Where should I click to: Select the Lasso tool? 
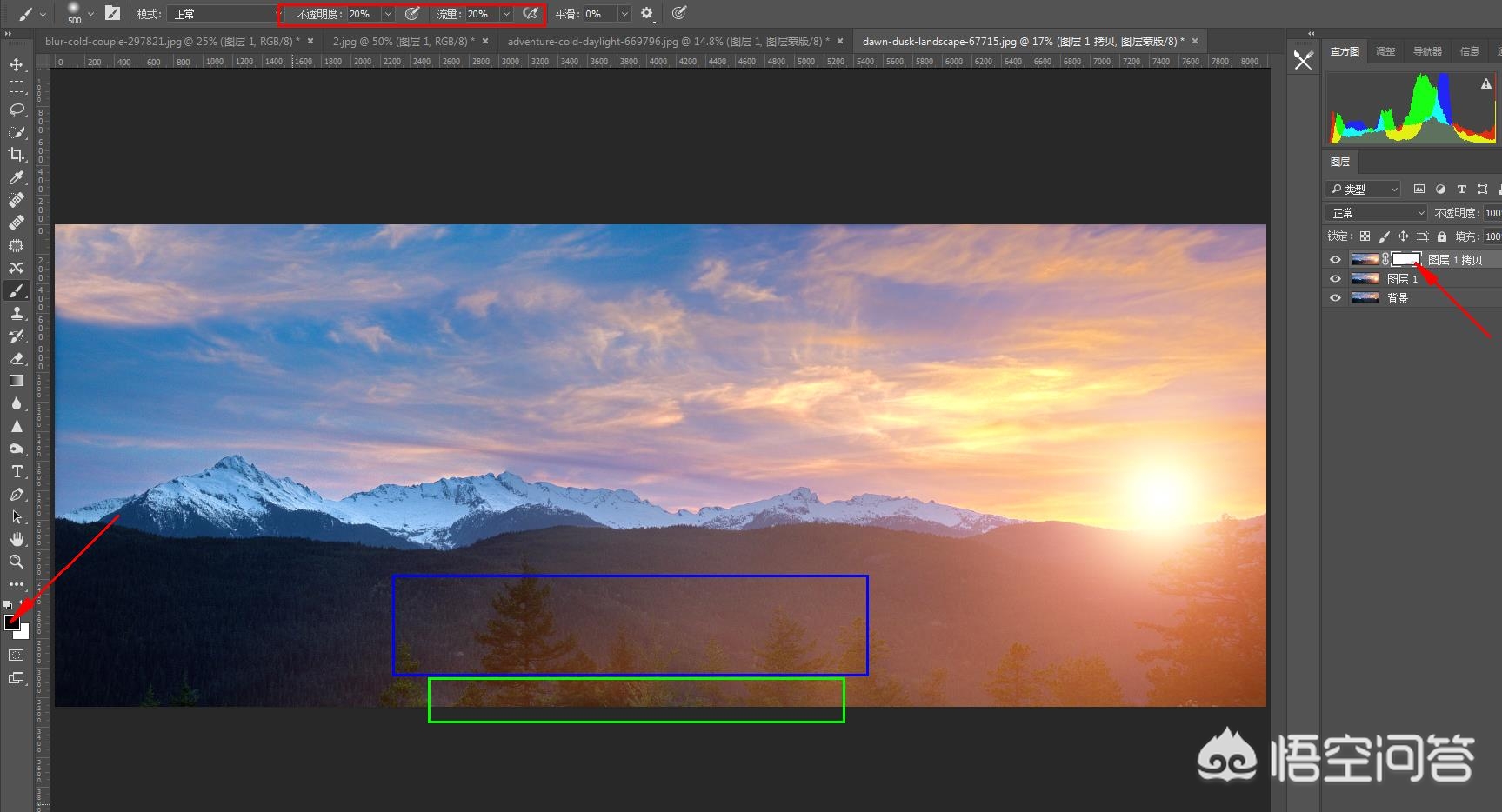click(17, 110)
